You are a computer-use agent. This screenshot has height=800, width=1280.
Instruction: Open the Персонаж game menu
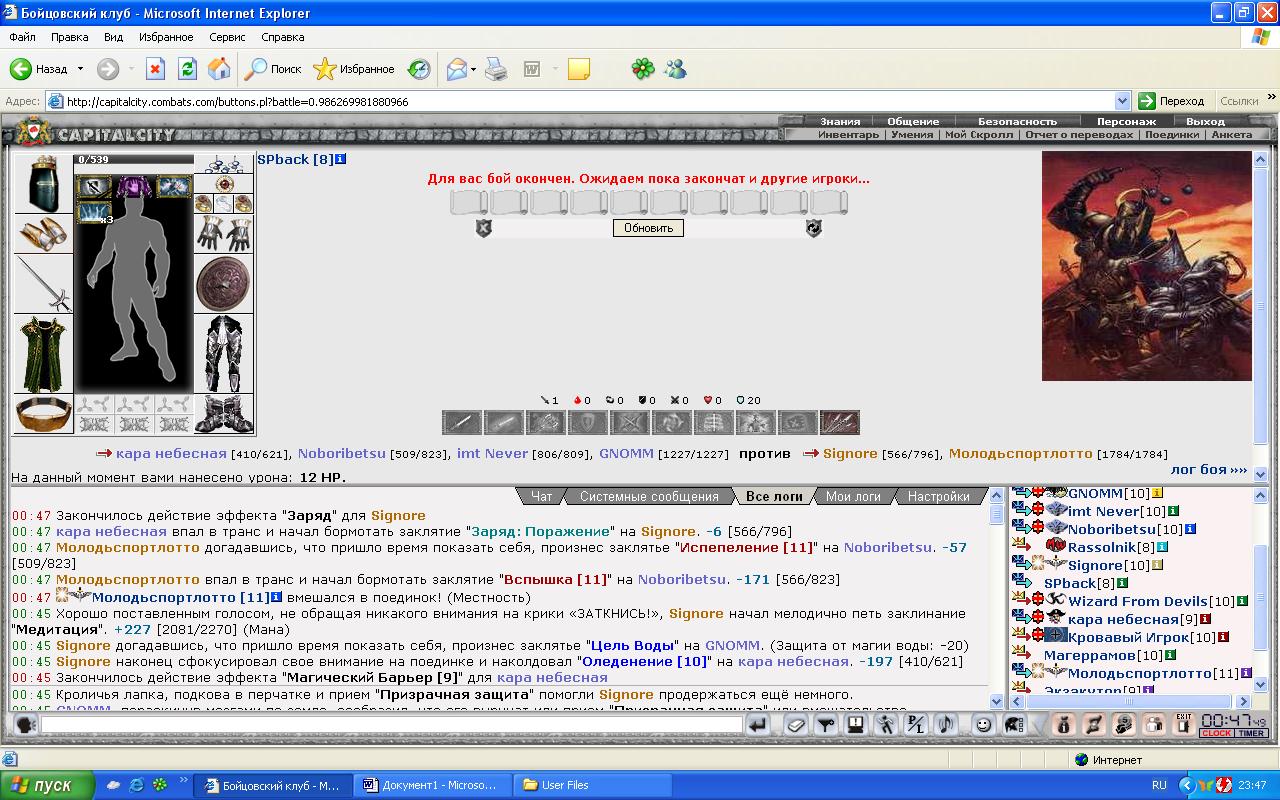(1125, 121)
